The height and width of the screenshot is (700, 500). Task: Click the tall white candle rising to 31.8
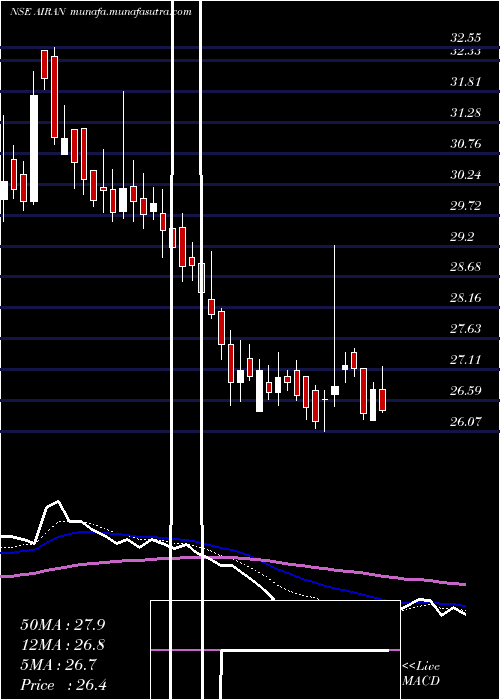pos(34,148)
